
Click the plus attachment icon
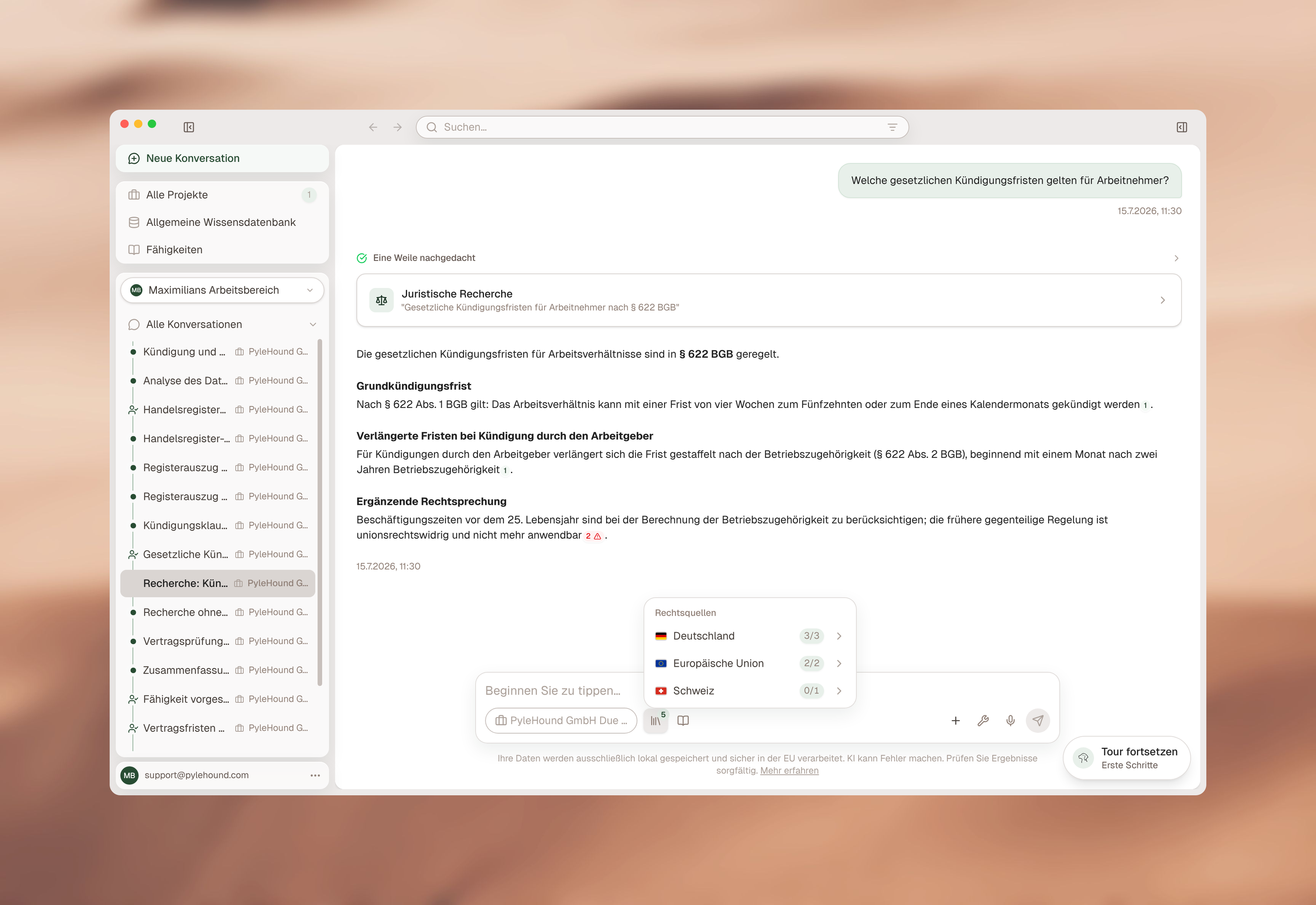(x=955, y=720)
